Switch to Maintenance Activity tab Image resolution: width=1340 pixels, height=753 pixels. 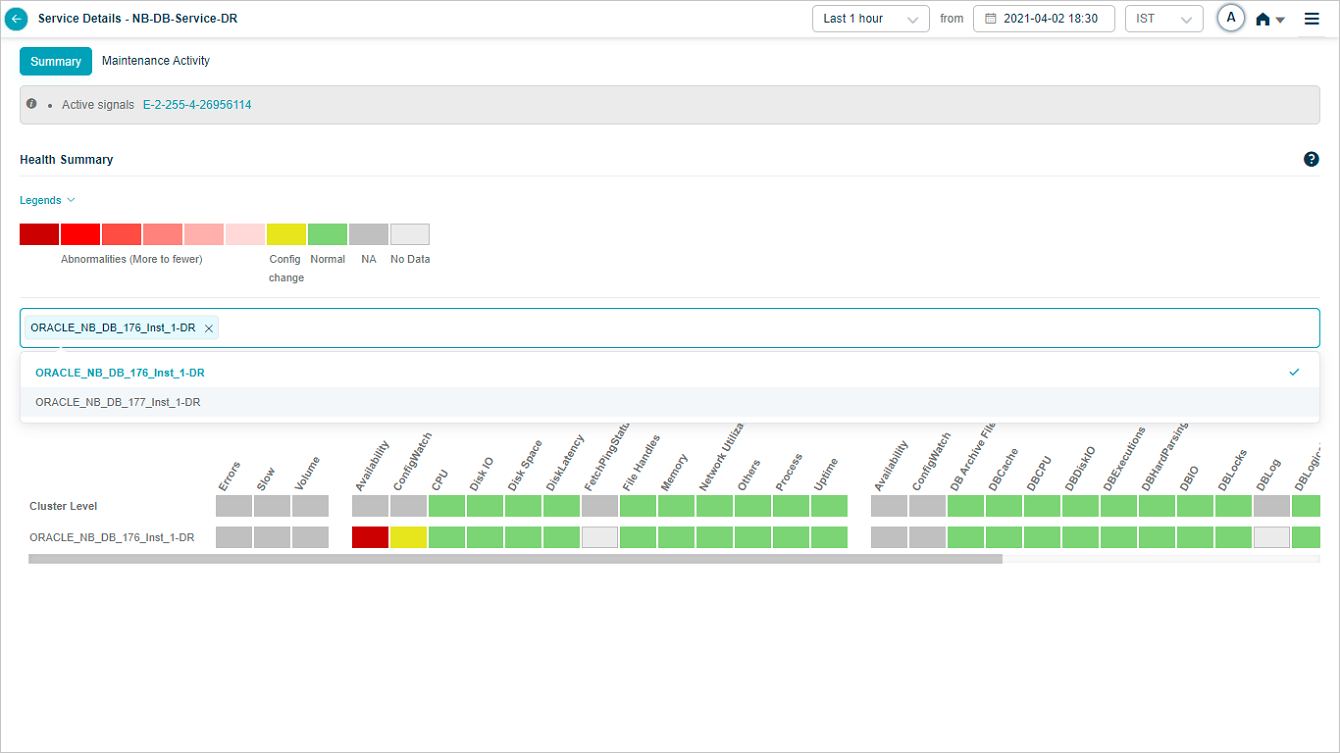[x=156, y=61]
